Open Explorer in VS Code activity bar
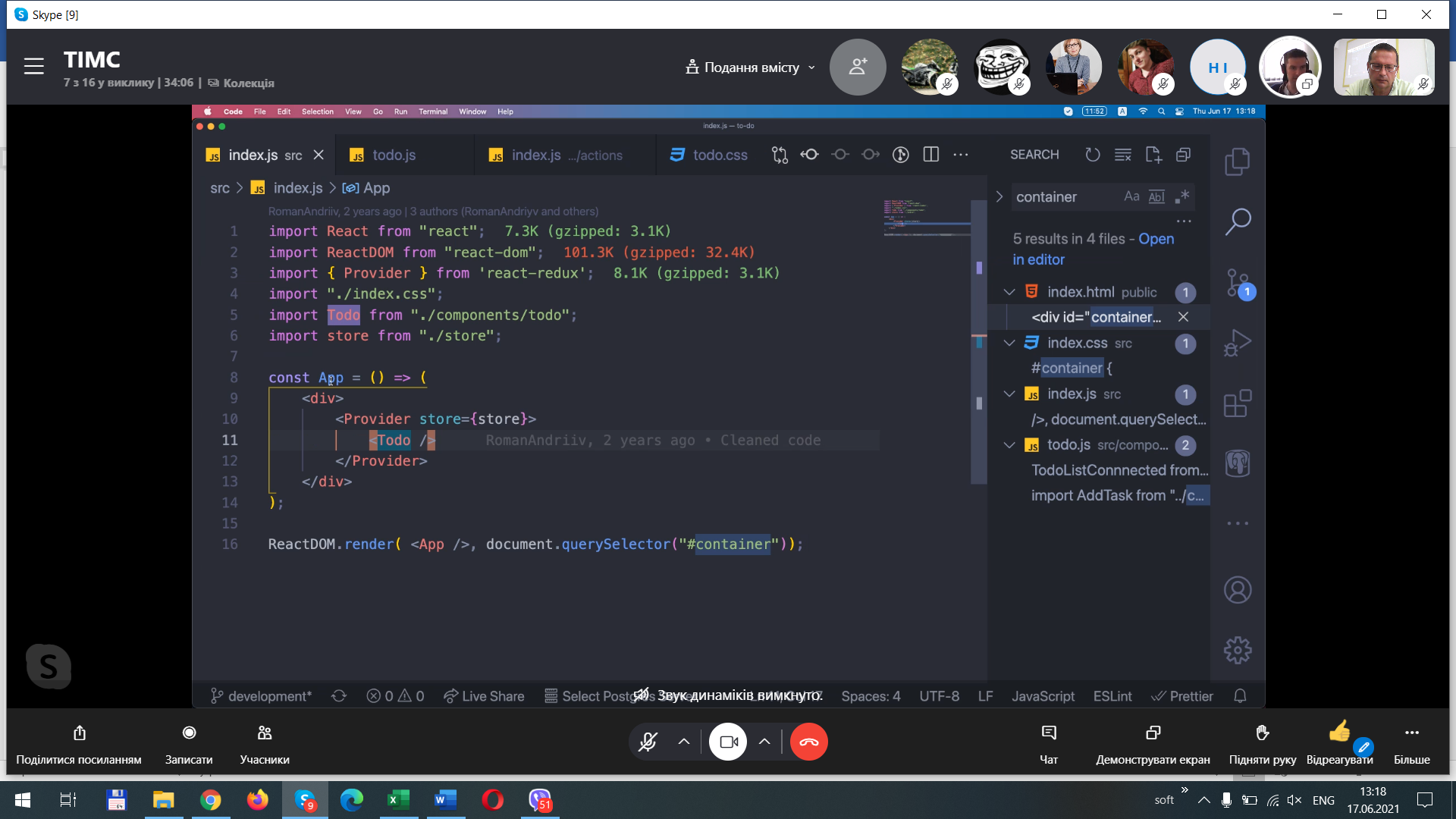The width and height of the screenshot is (1456, 819). (x=1238, y=162)
